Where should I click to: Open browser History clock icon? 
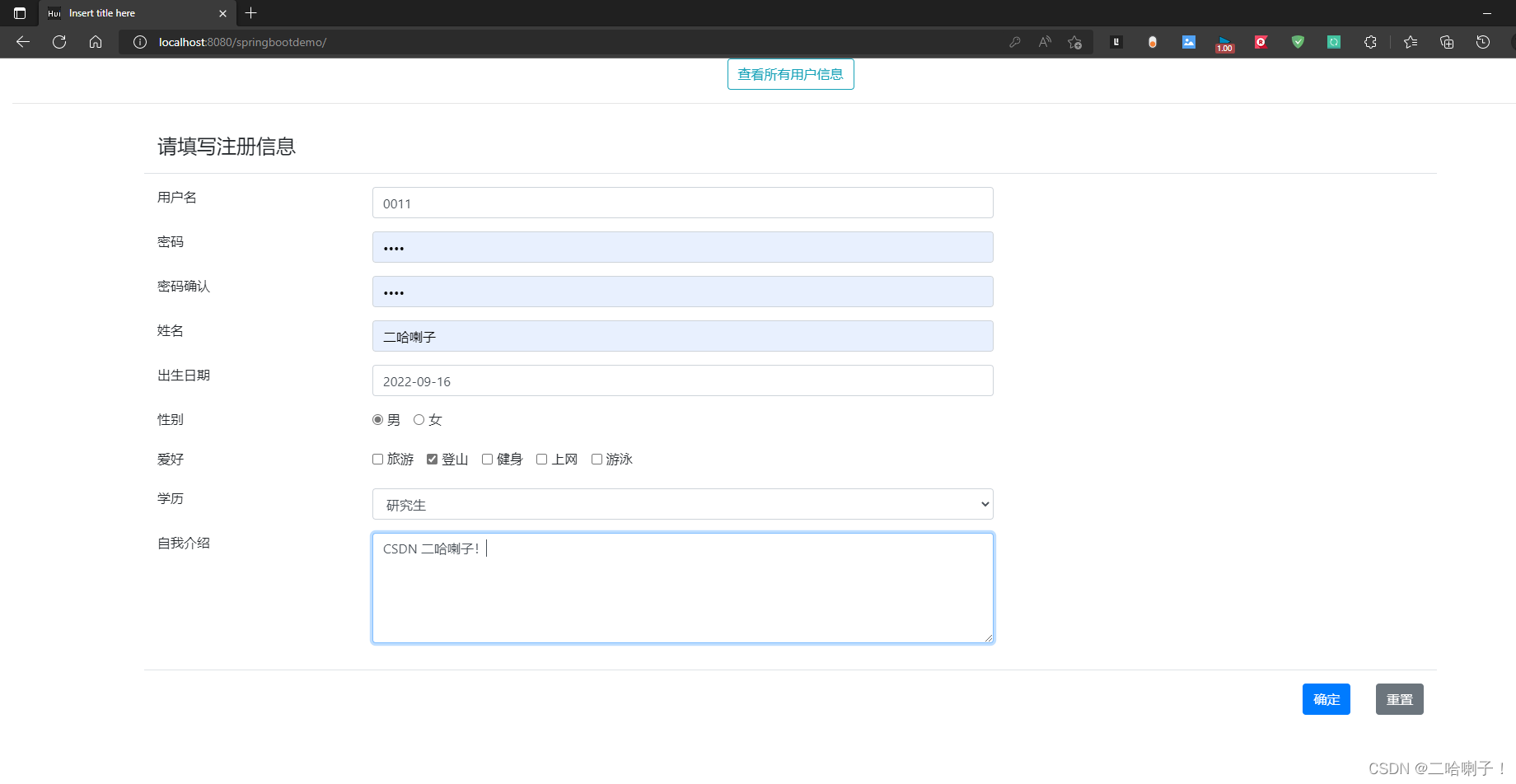1483,42
